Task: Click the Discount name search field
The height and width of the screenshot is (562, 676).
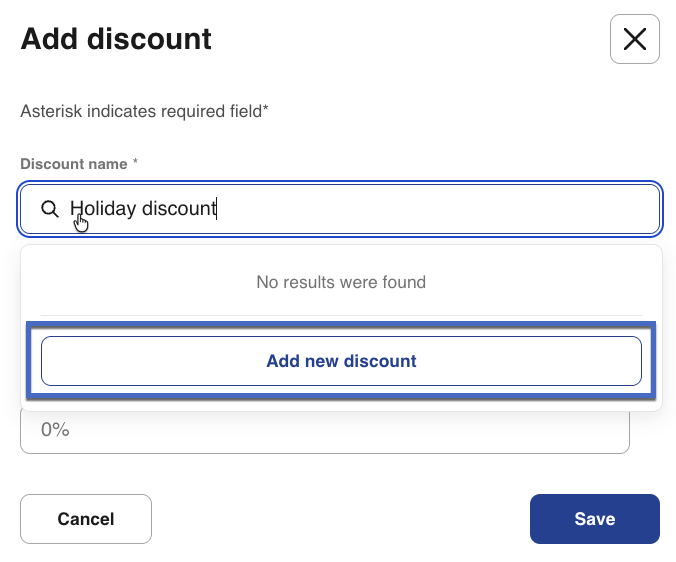Action: click(x=400, y=209)
